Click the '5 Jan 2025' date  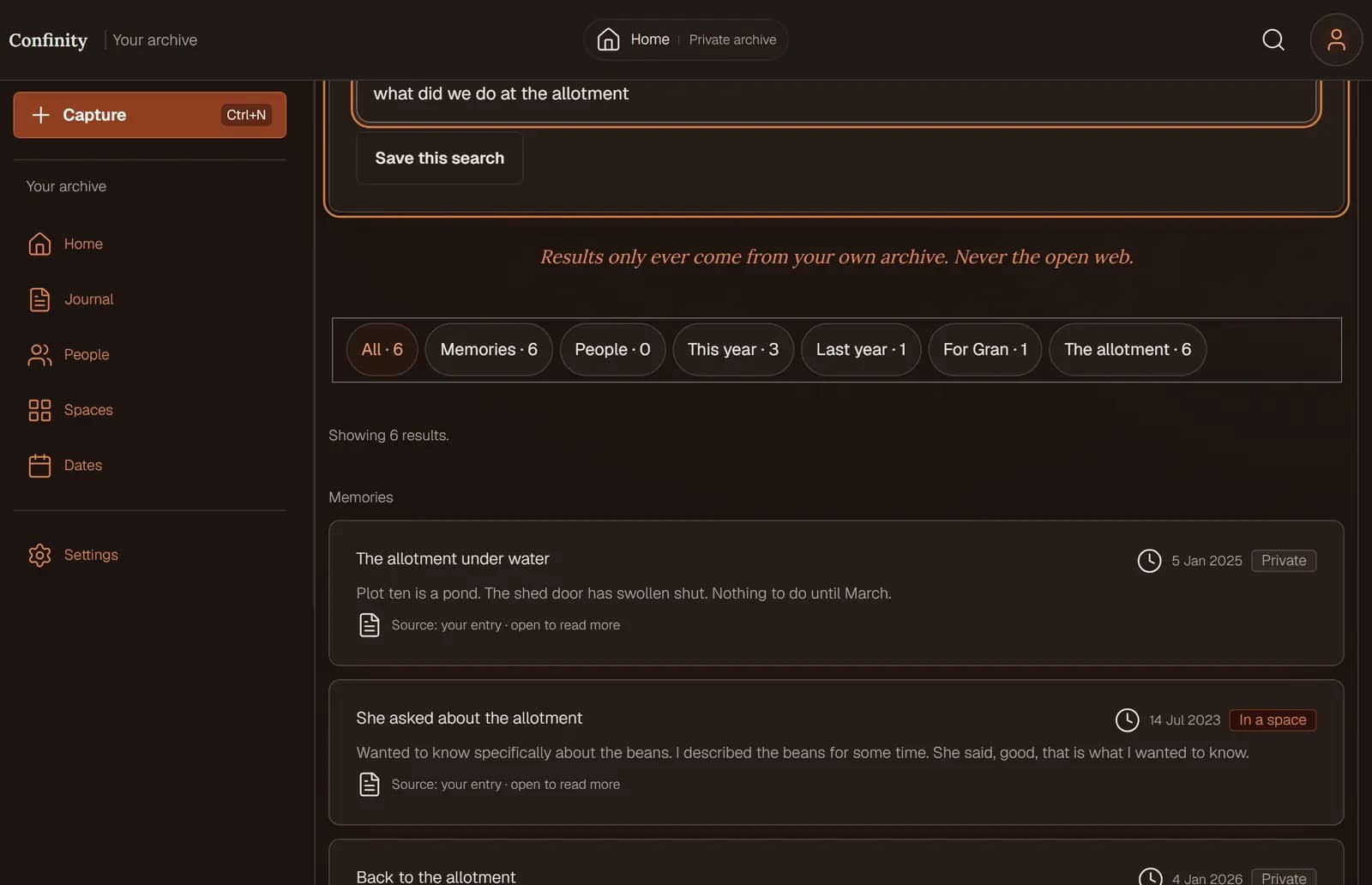tap(1207, 561)
